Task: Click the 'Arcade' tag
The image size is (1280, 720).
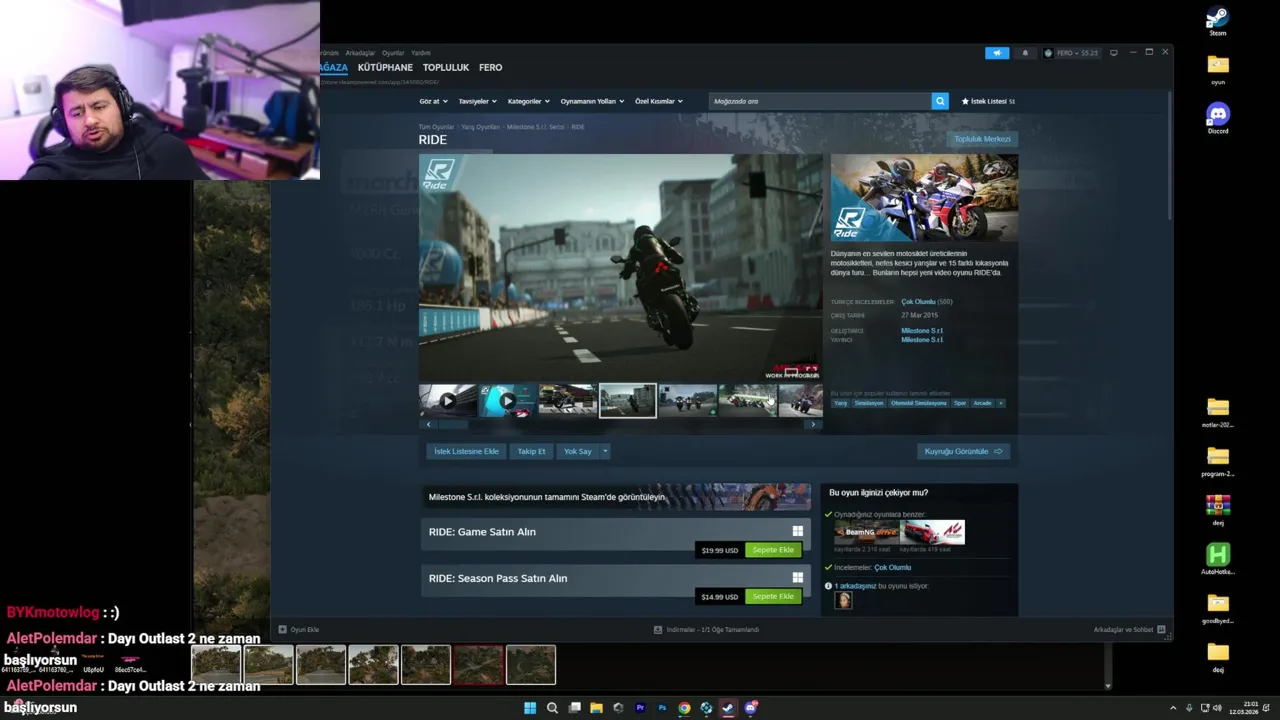Action: click(982, 403)
